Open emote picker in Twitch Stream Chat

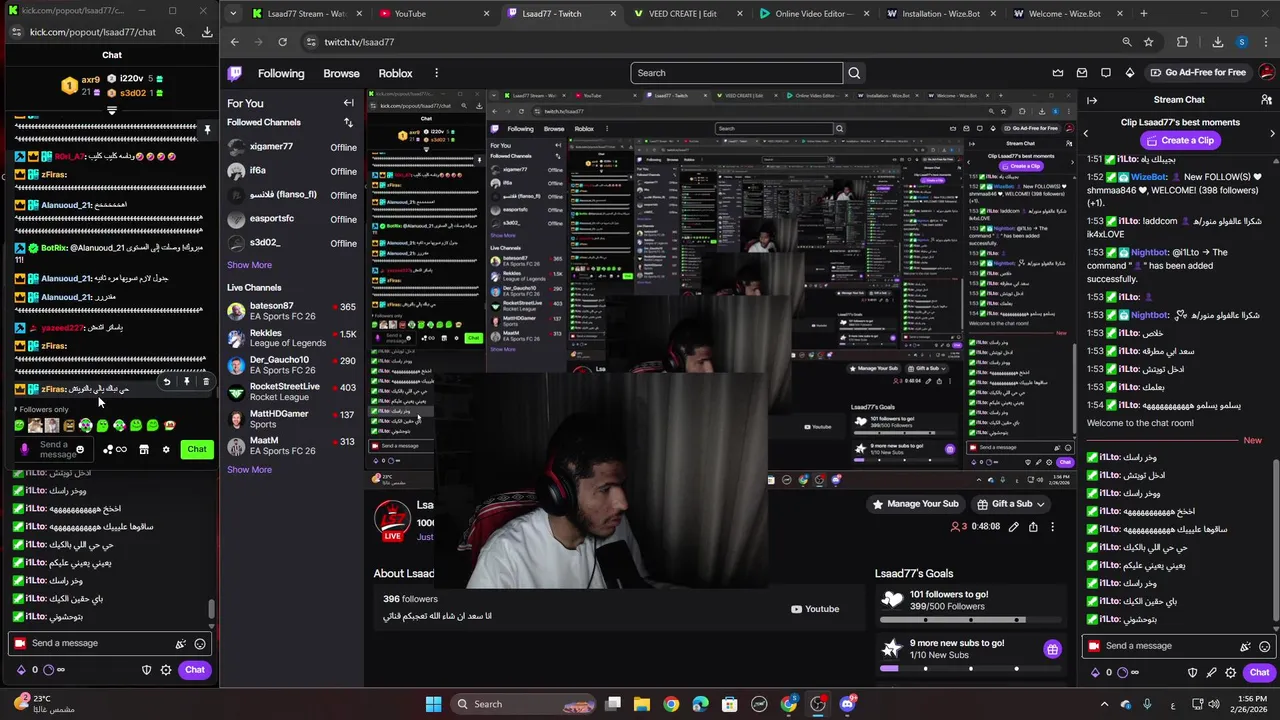tap(1265, 647)
